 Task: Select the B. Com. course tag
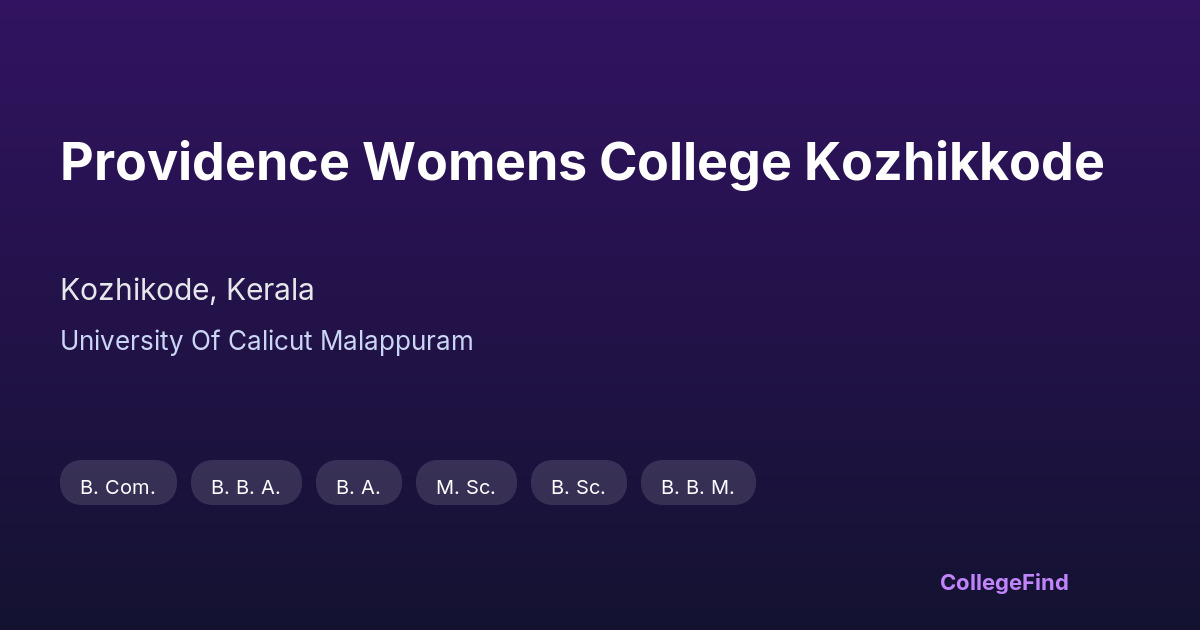pyautogui.click(x=118, y=487)
